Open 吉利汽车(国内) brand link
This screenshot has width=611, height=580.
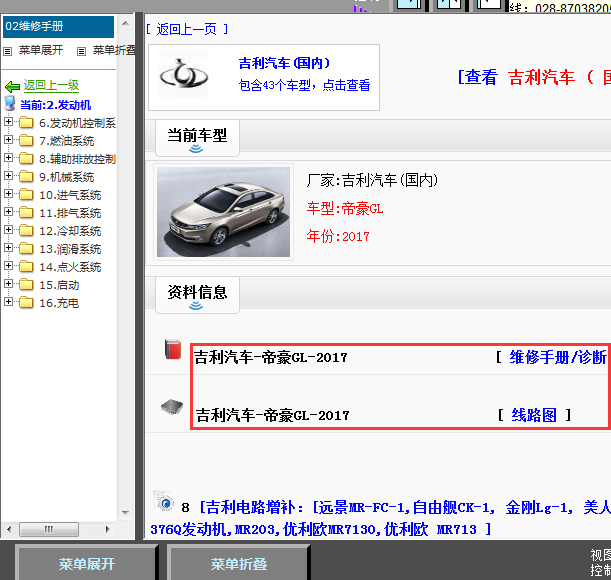[284, 63]
